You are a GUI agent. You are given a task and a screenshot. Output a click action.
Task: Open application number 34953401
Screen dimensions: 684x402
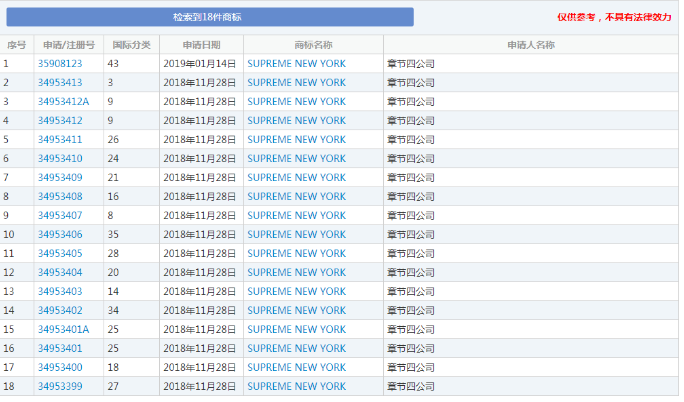60,348
